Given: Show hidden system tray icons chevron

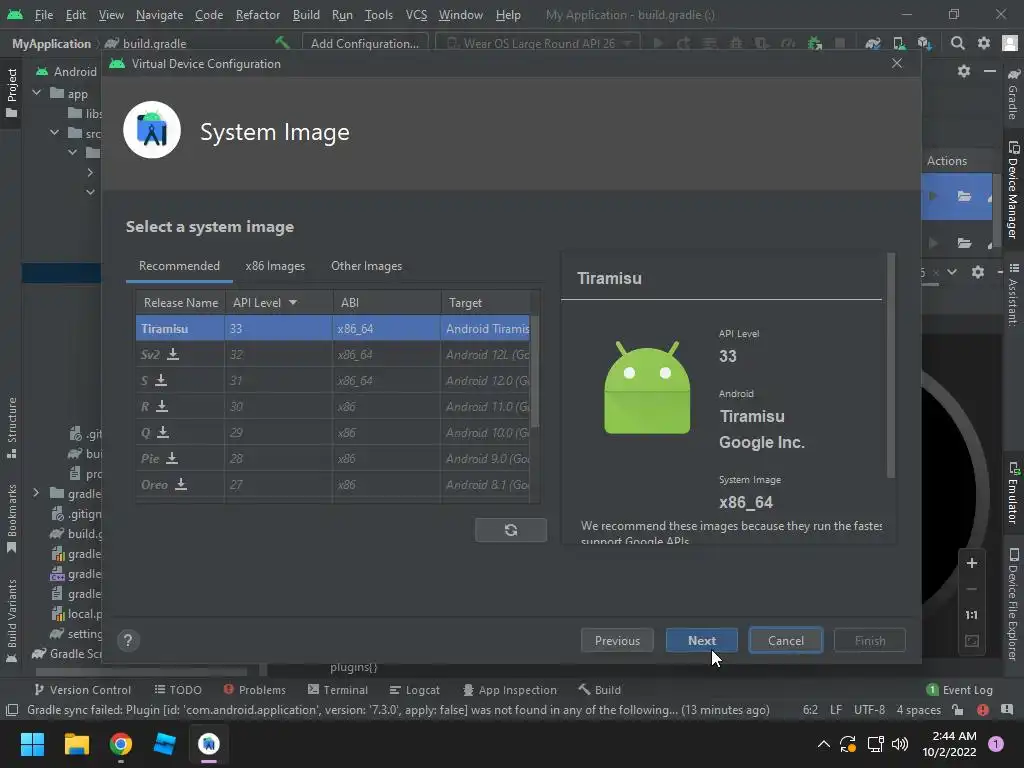Looking at the screenshot, I should pyautogui.click(x=824, y=744).
